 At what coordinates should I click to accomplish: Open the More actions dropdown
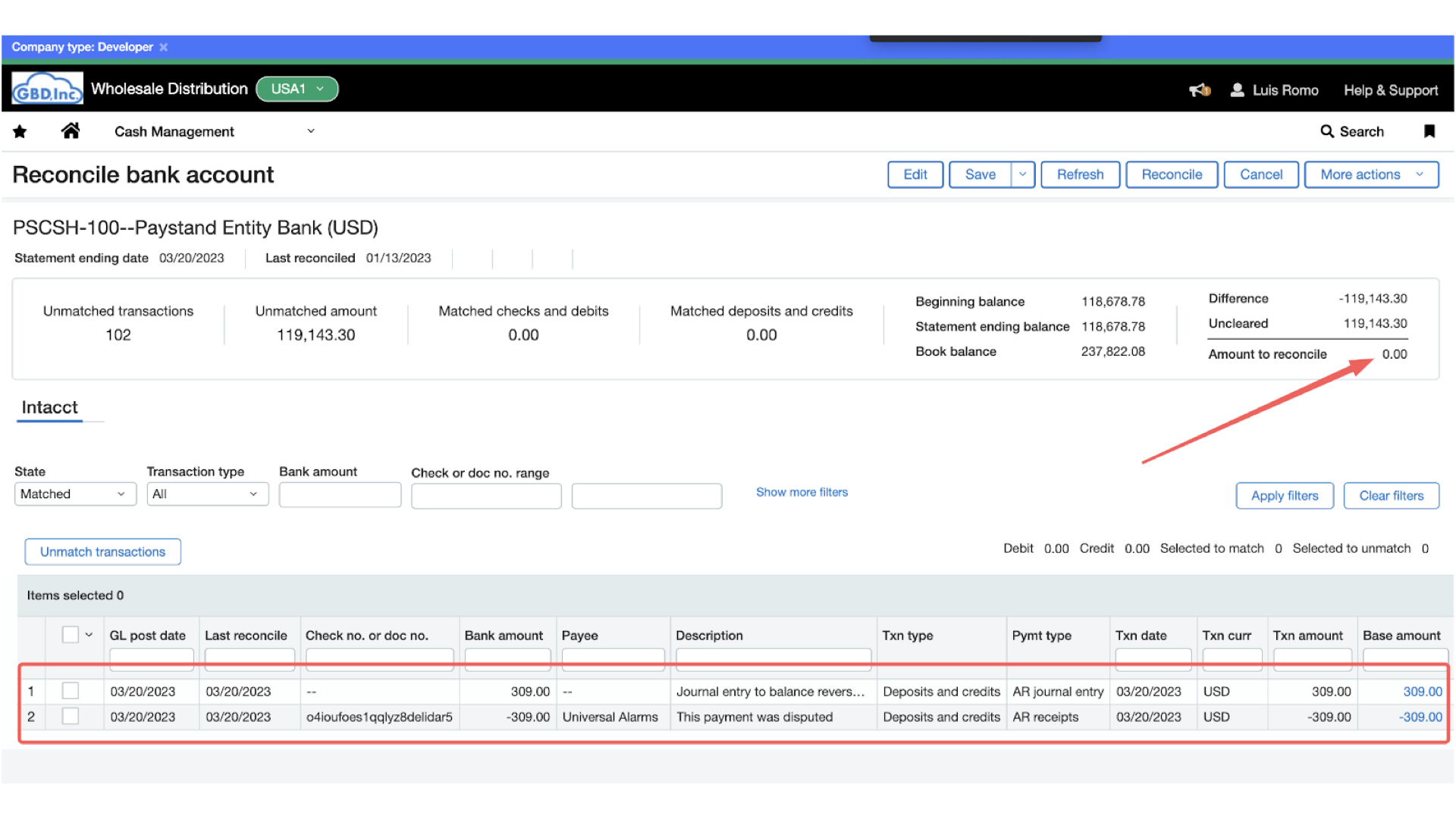(x=1371, y=174)
